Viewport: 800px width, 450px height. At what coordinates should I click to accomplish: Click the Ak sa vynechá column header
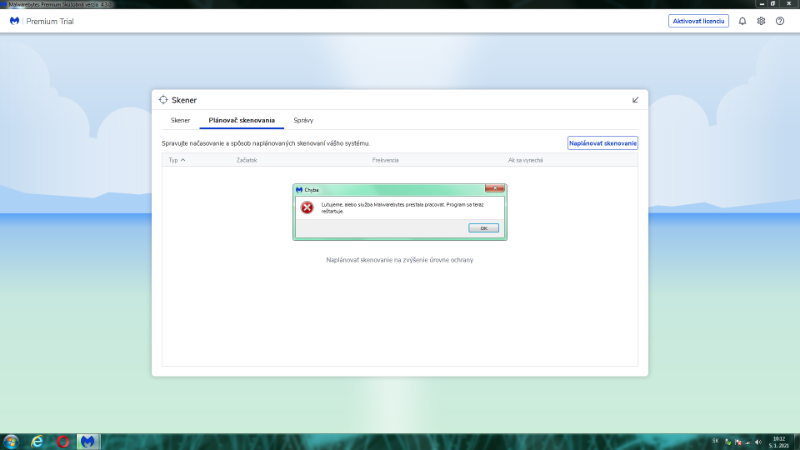(x=526, y=160)
